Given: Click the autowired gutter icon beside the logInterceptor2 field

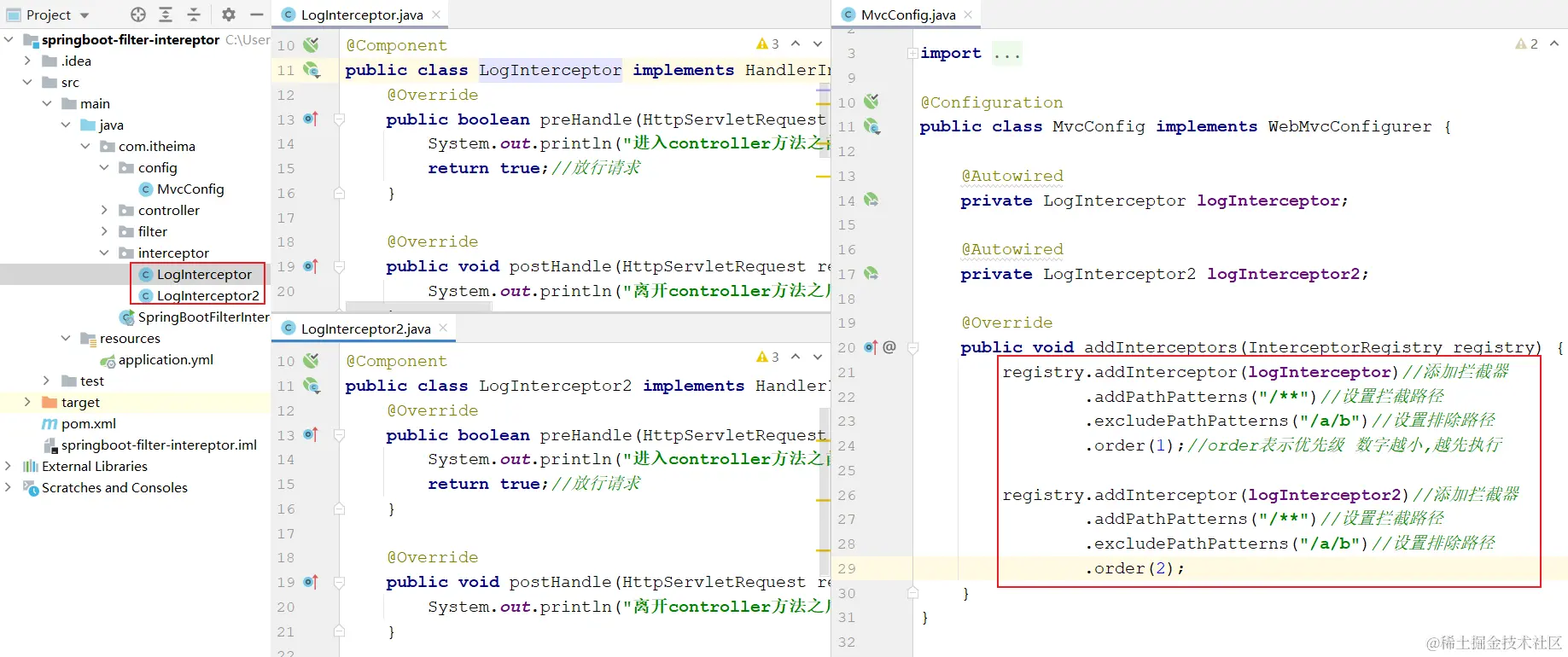Looking at the screenshot, I should pyautogui.click(x=871, y=274).
